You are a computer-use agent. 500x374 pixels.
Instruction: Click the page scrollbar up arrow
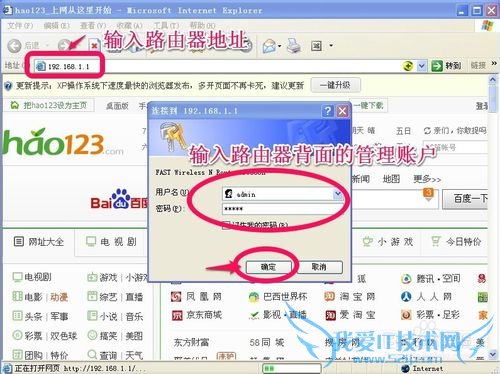pyautogui.click(x=493, y=80)
